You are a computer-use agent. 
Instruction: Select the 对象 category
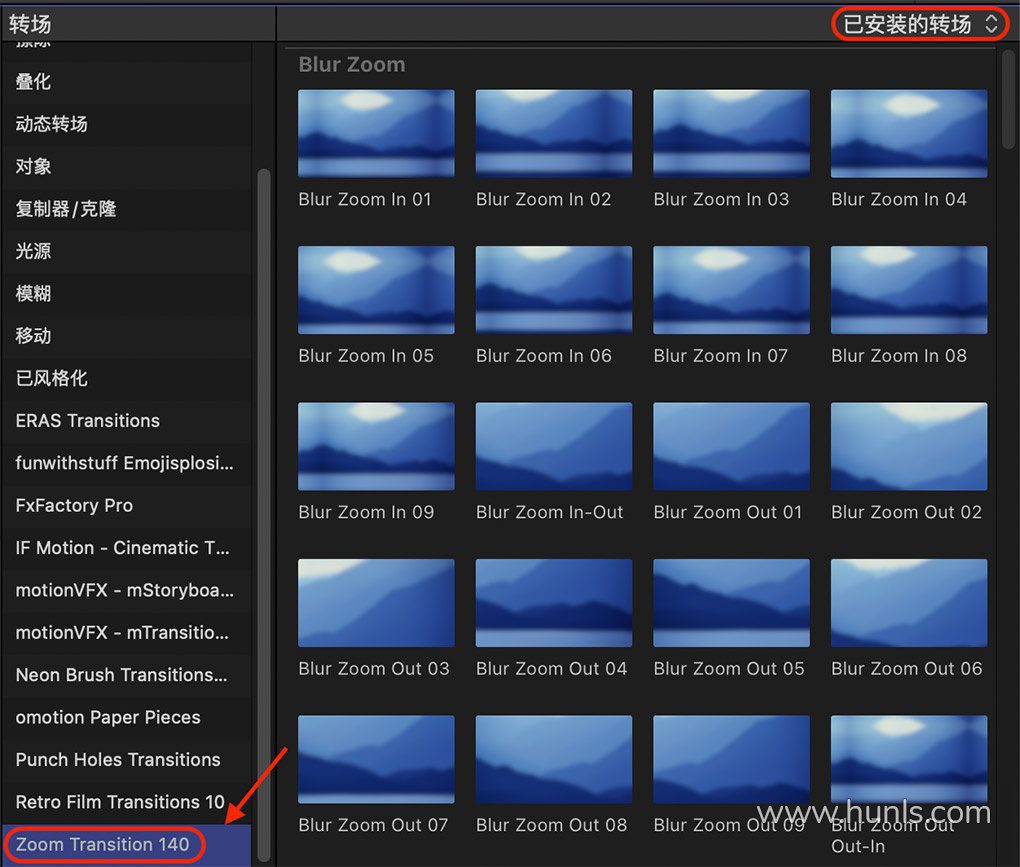[126, 167]
